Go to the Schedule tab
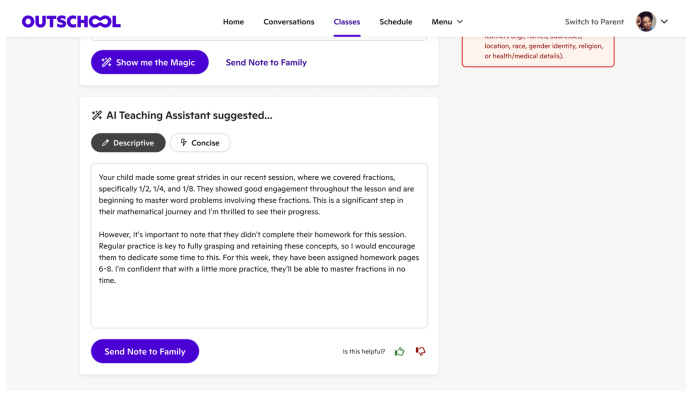The width and height of the screenshot is (688, 393). coord(396,21)
